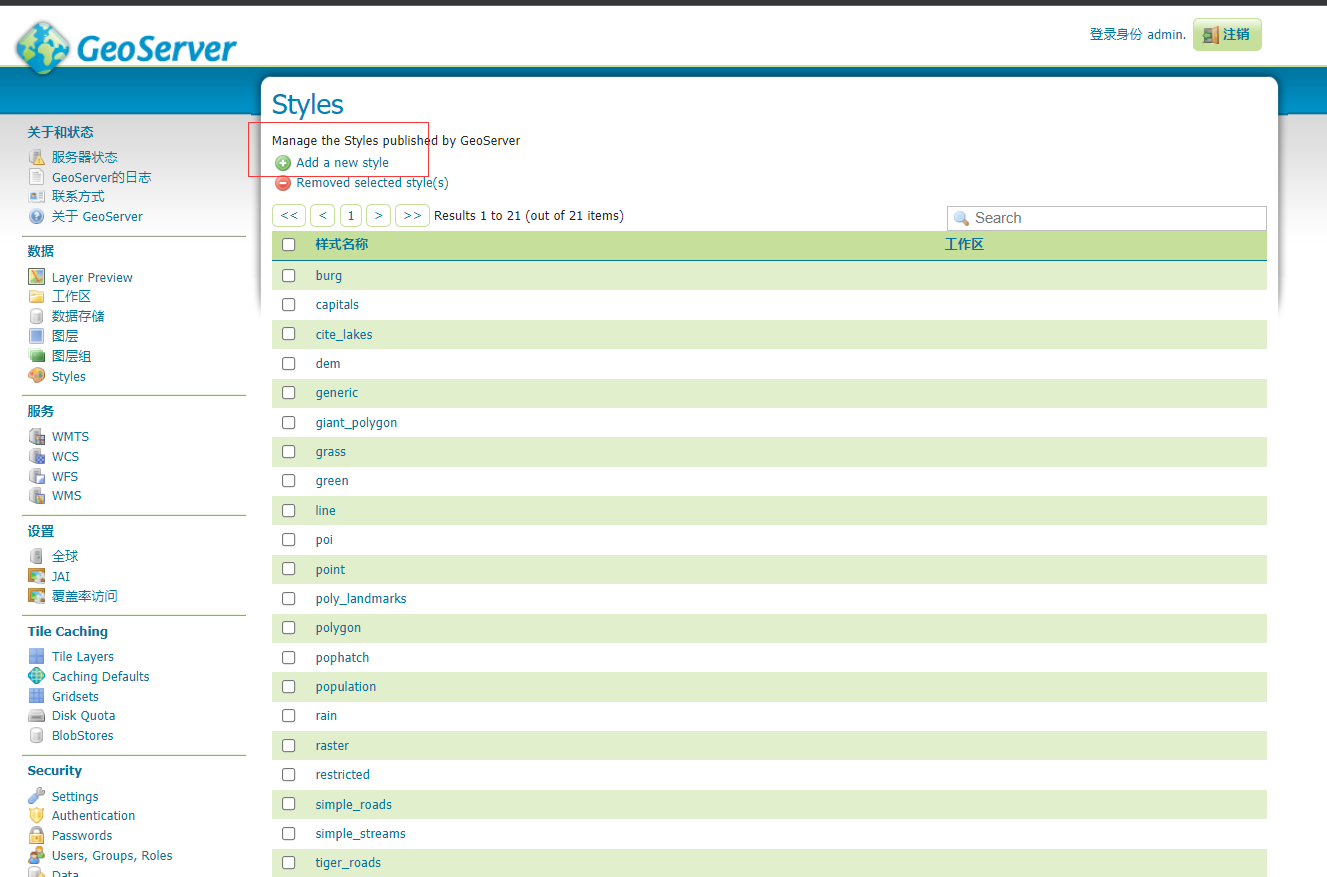The width and height of the screenshot is (1327, 877).
Task: Select the cite_lakes row checkbox
Action: pyautogui.click(x=289, y=334)
